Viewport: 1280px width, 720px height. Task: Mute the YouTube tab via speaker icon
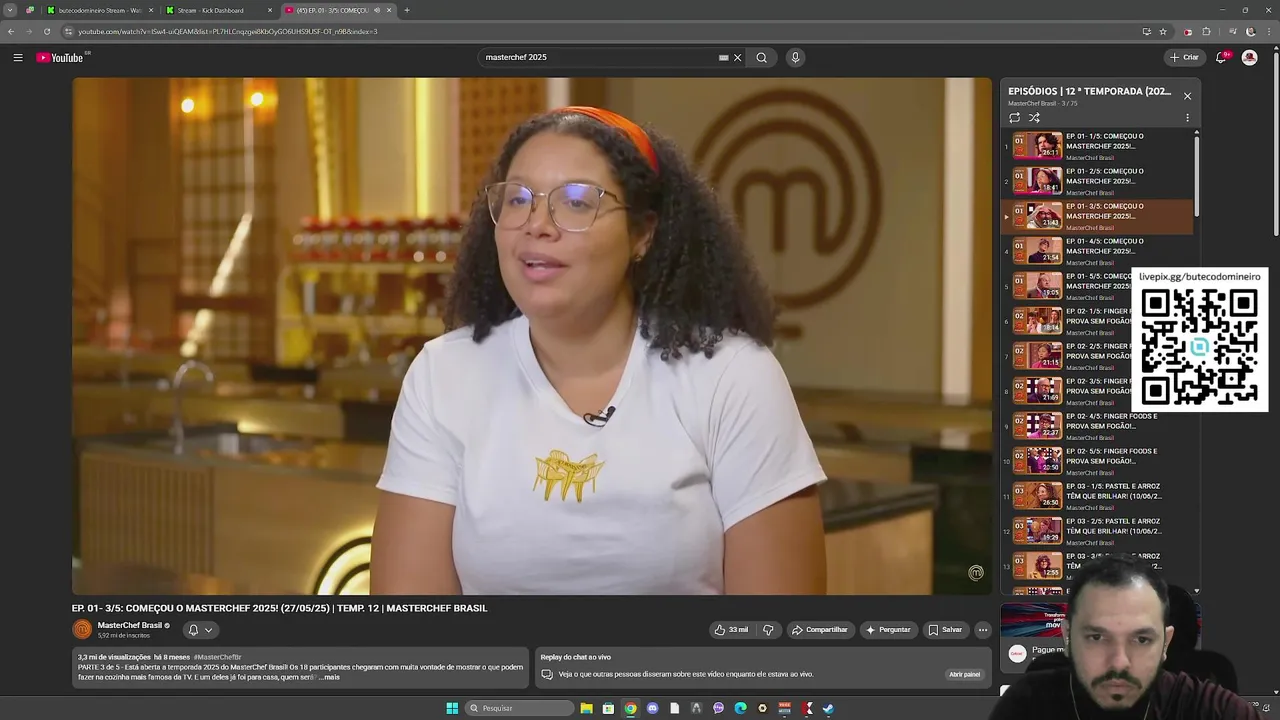point(376,10)
